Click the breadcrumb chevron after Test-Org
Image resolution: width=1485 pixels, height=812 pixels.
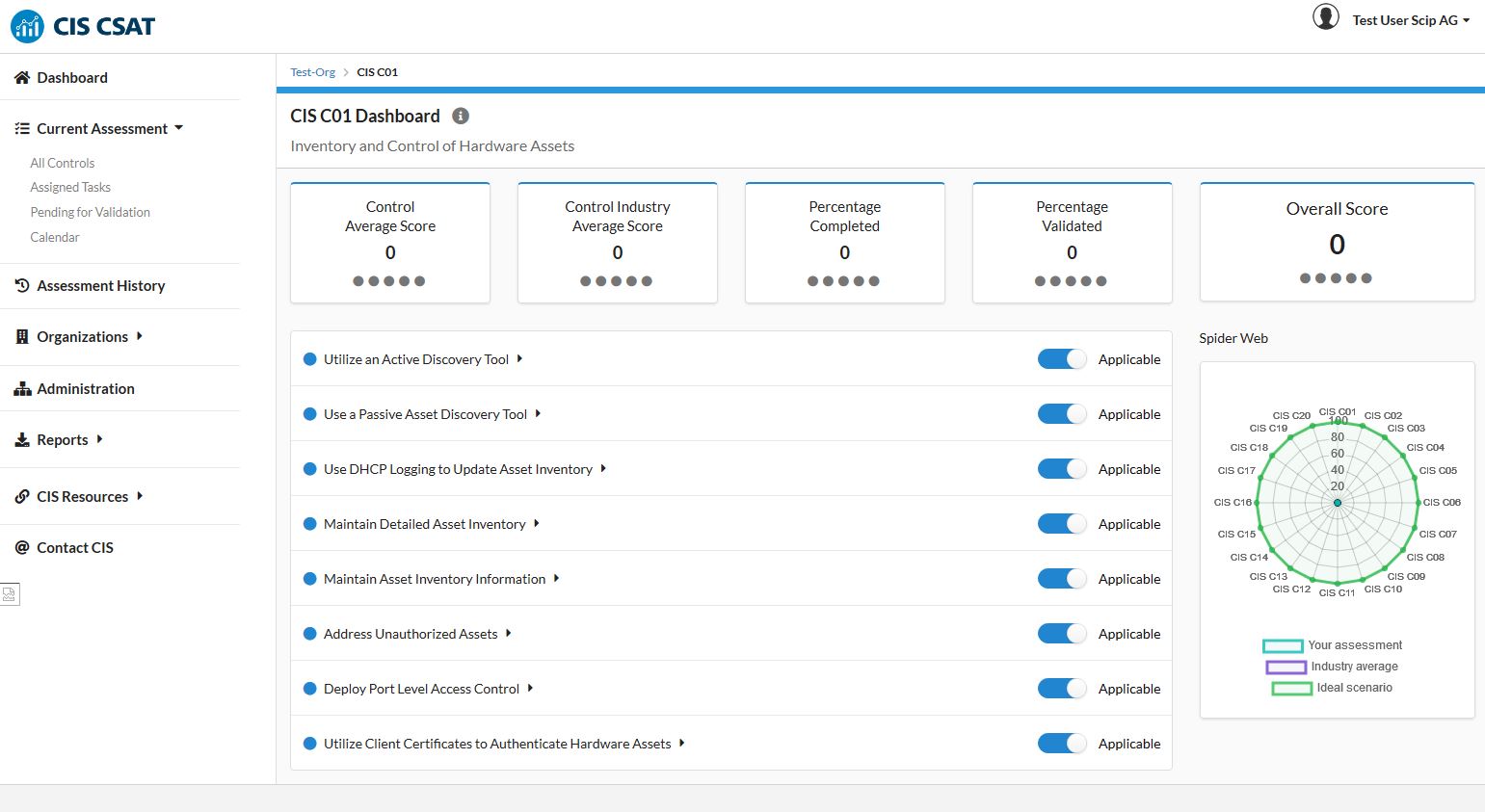tap(346, 72)
